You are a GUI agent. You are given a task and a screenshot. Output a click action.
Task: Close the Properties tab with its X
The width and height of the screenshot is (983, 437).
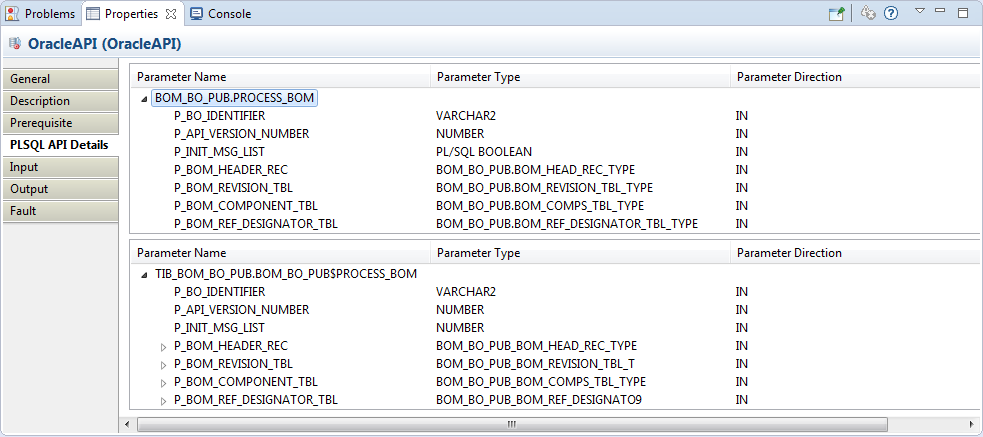click(171, 13)
